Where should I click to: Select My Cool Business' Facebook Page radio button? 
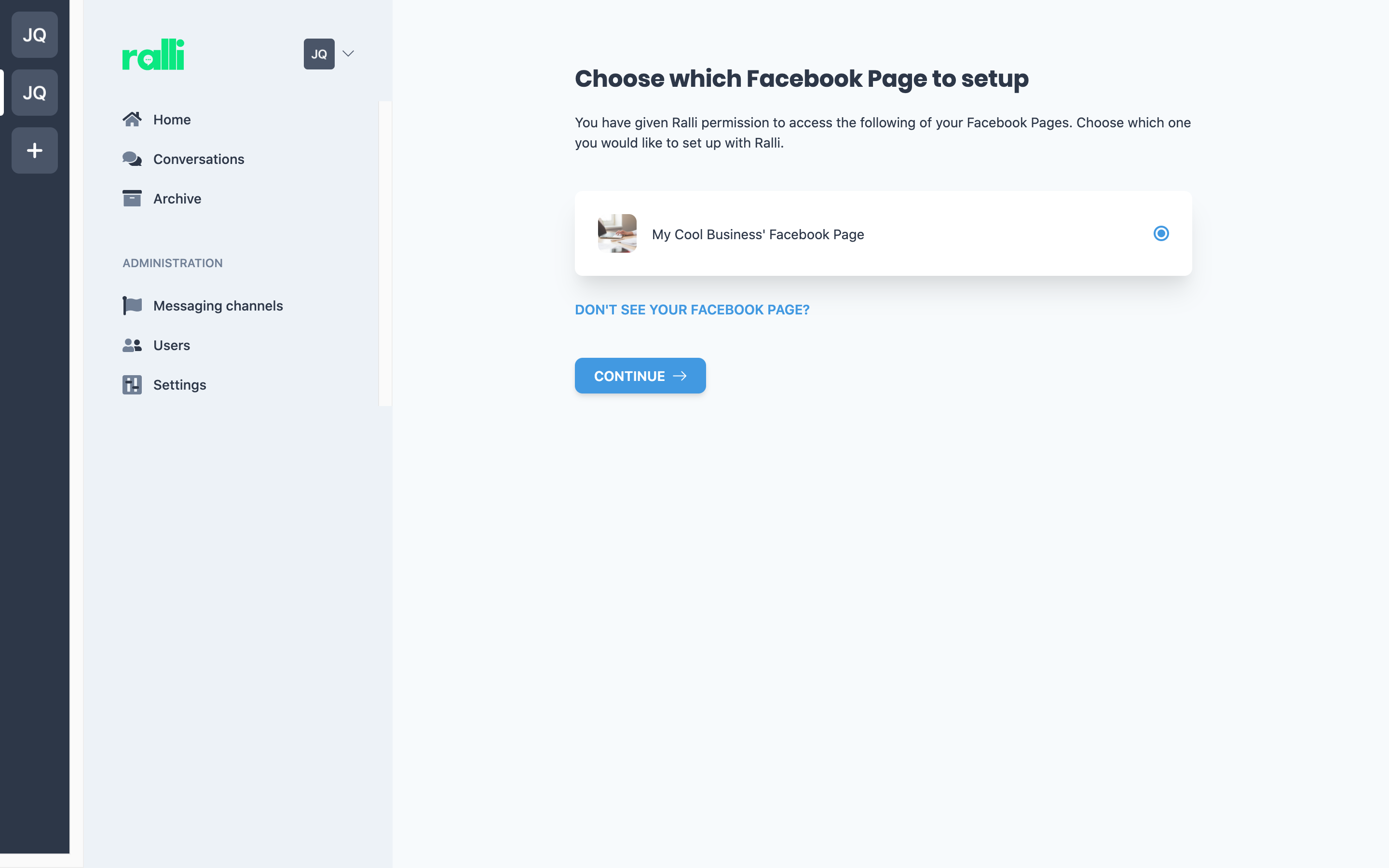(1161, 234)
